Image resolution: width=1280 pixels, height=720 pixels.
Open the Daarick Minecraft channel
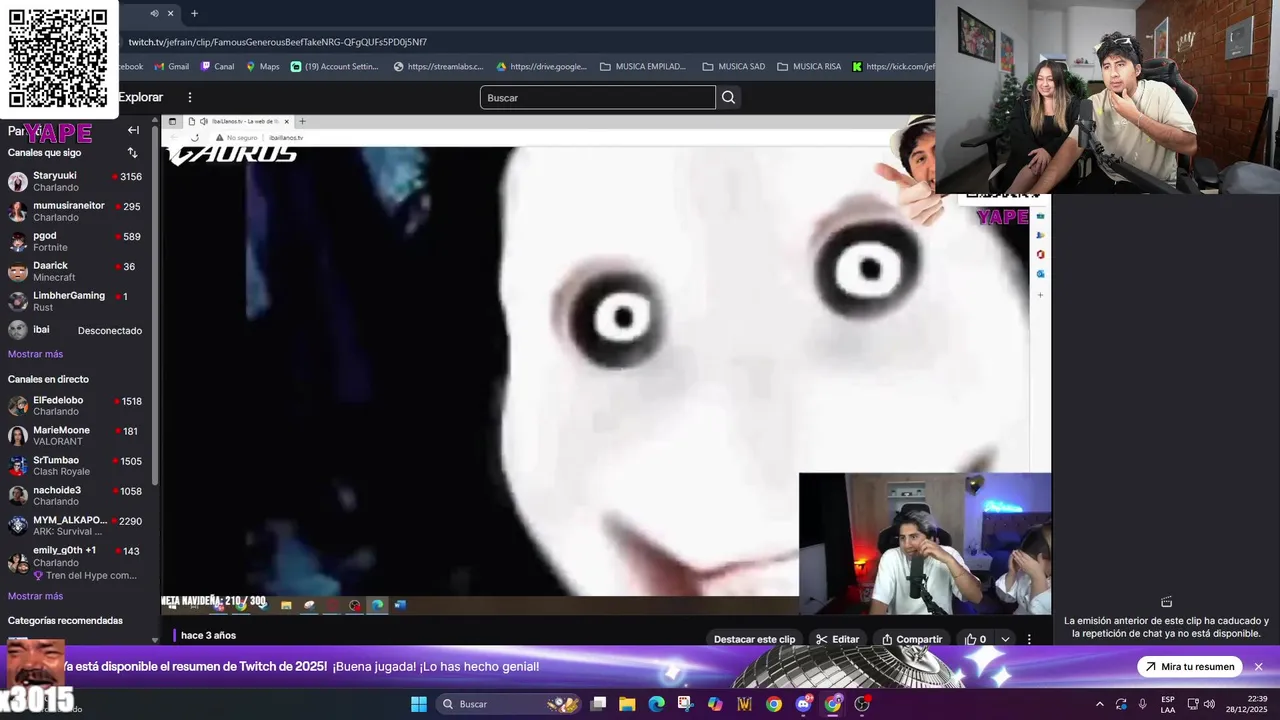point(76,271)
